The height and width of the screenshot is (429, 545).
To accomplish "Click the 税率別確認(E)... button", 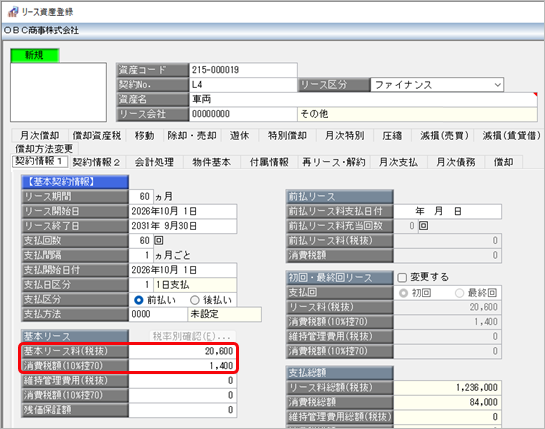I will point(192,336).
